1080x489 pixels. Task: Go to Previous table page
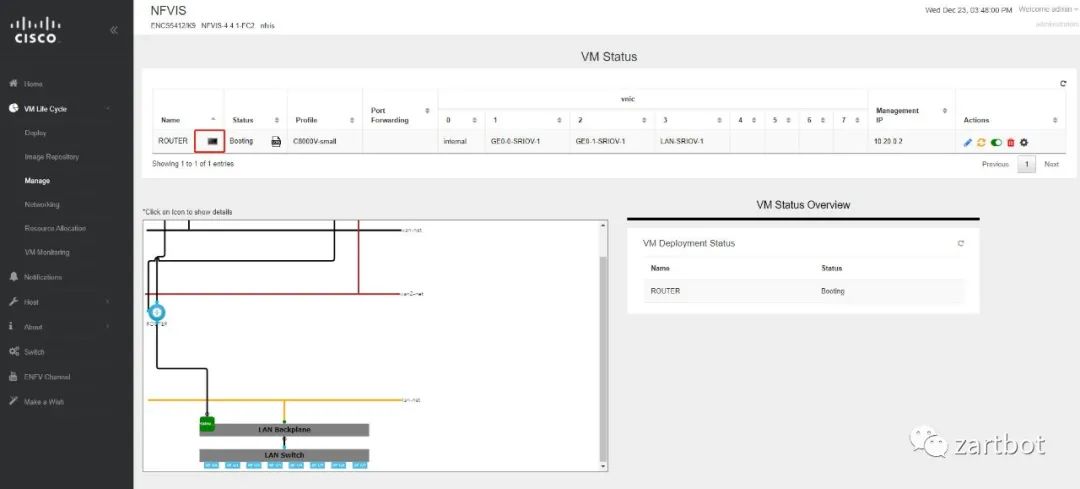click(x=995, y=165)
